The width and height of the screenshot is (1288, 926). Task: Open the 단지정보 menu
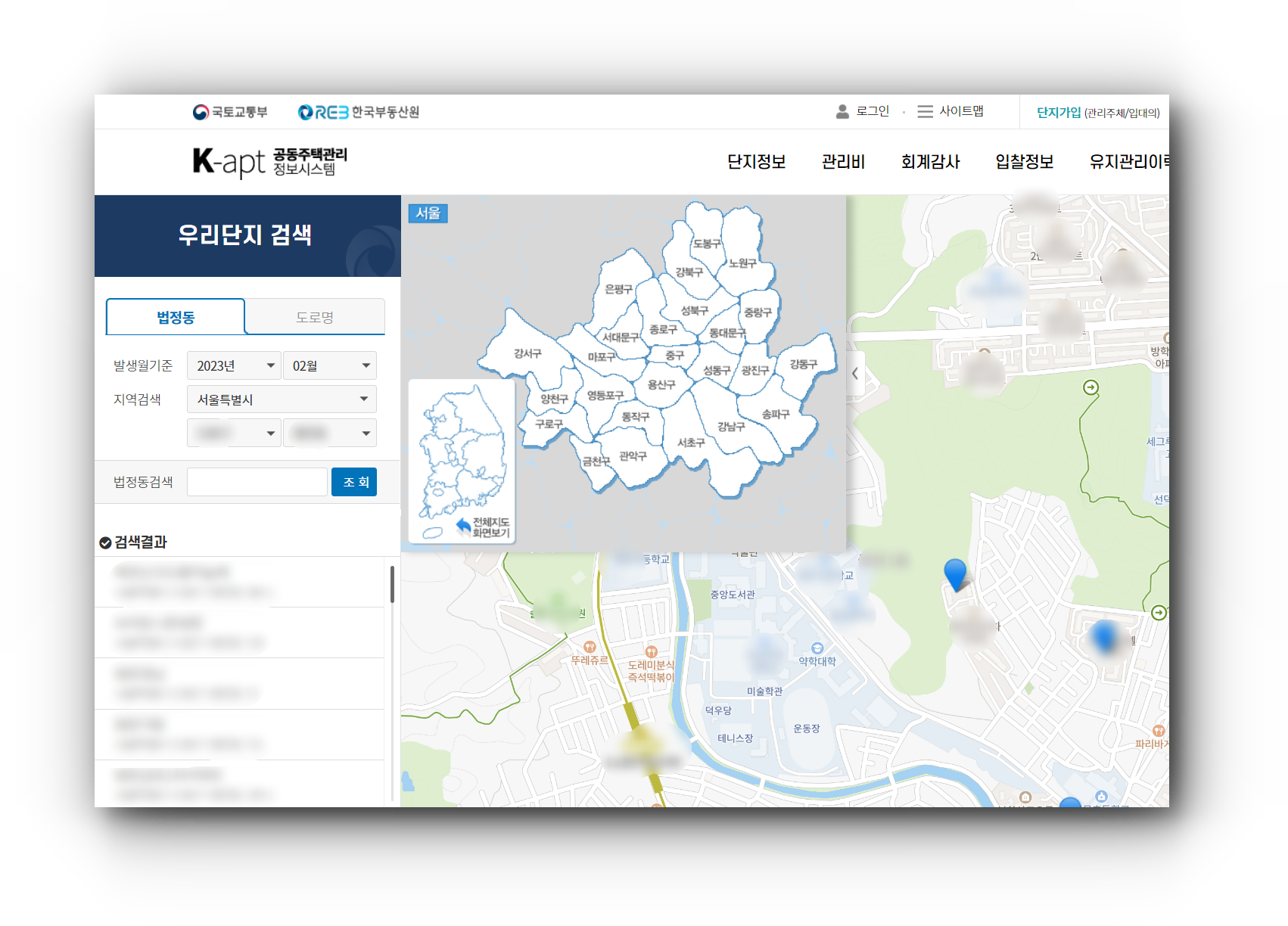(756, 162)
